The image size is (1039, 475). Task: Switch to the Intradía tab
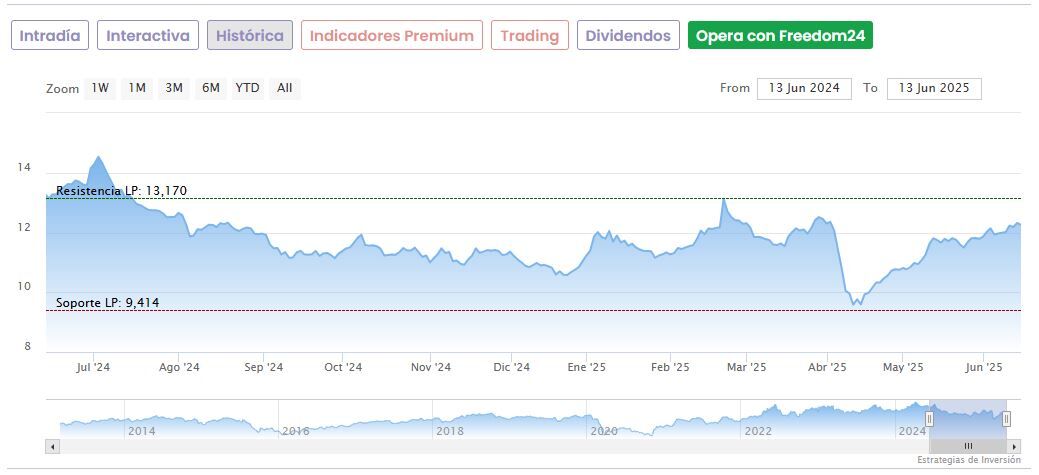(x=51, y=36)
